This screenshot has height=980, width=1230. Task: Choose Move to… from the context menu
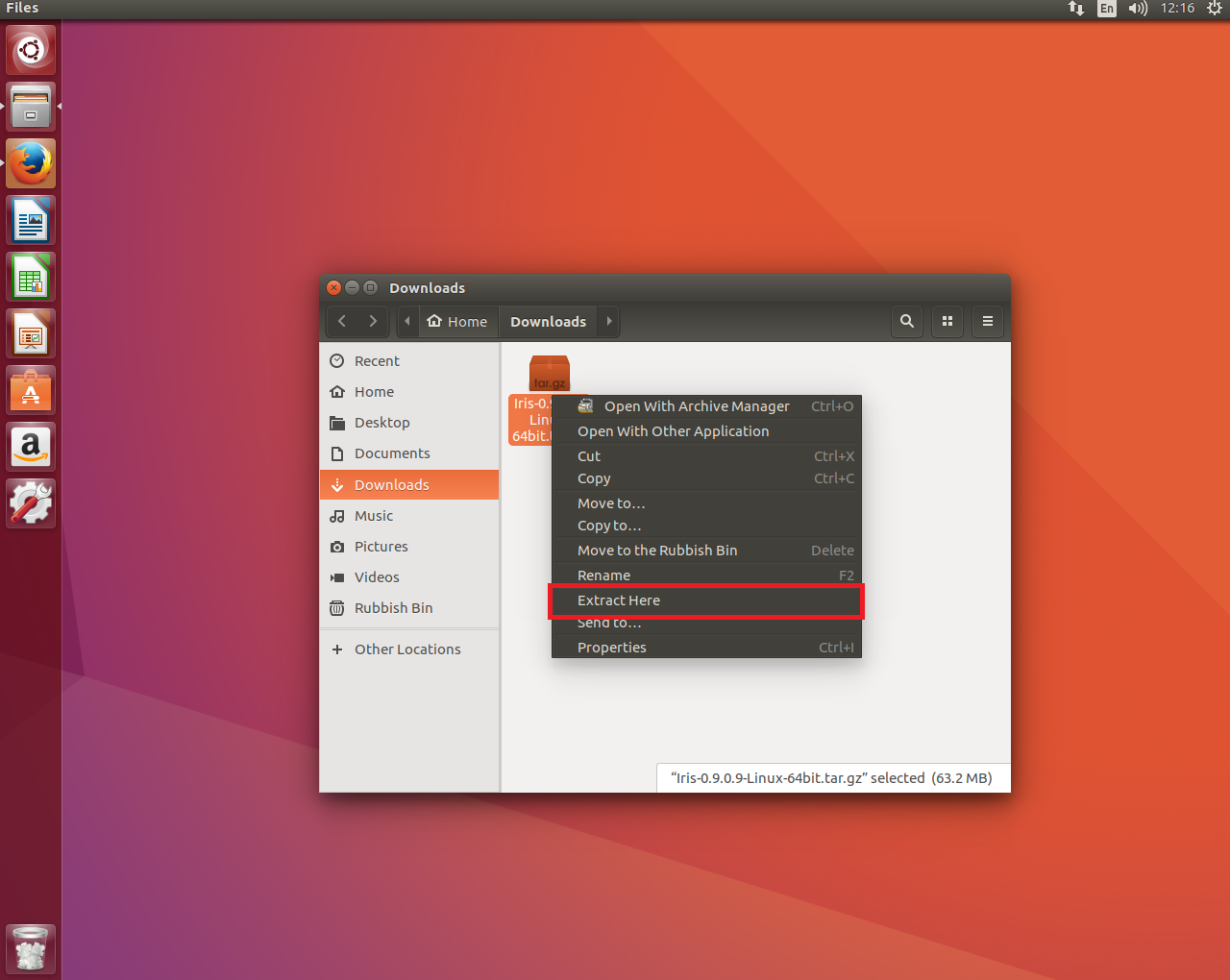click(706, 503)
